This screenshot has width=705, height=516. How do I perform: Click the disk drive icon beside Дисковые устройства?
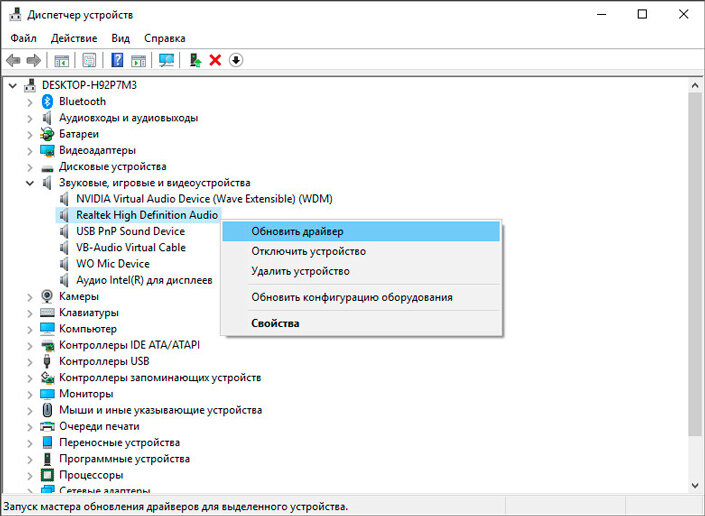point(47,168)
